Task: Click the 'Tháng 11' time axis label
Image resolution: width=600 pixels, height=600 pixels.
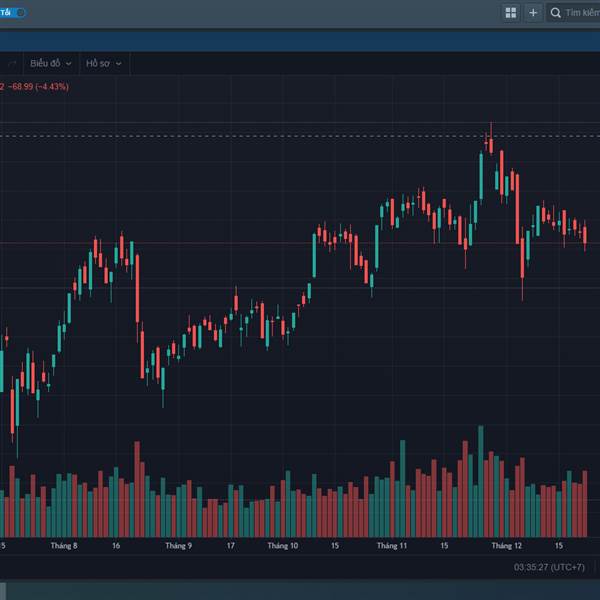Action: pos(392,546)
